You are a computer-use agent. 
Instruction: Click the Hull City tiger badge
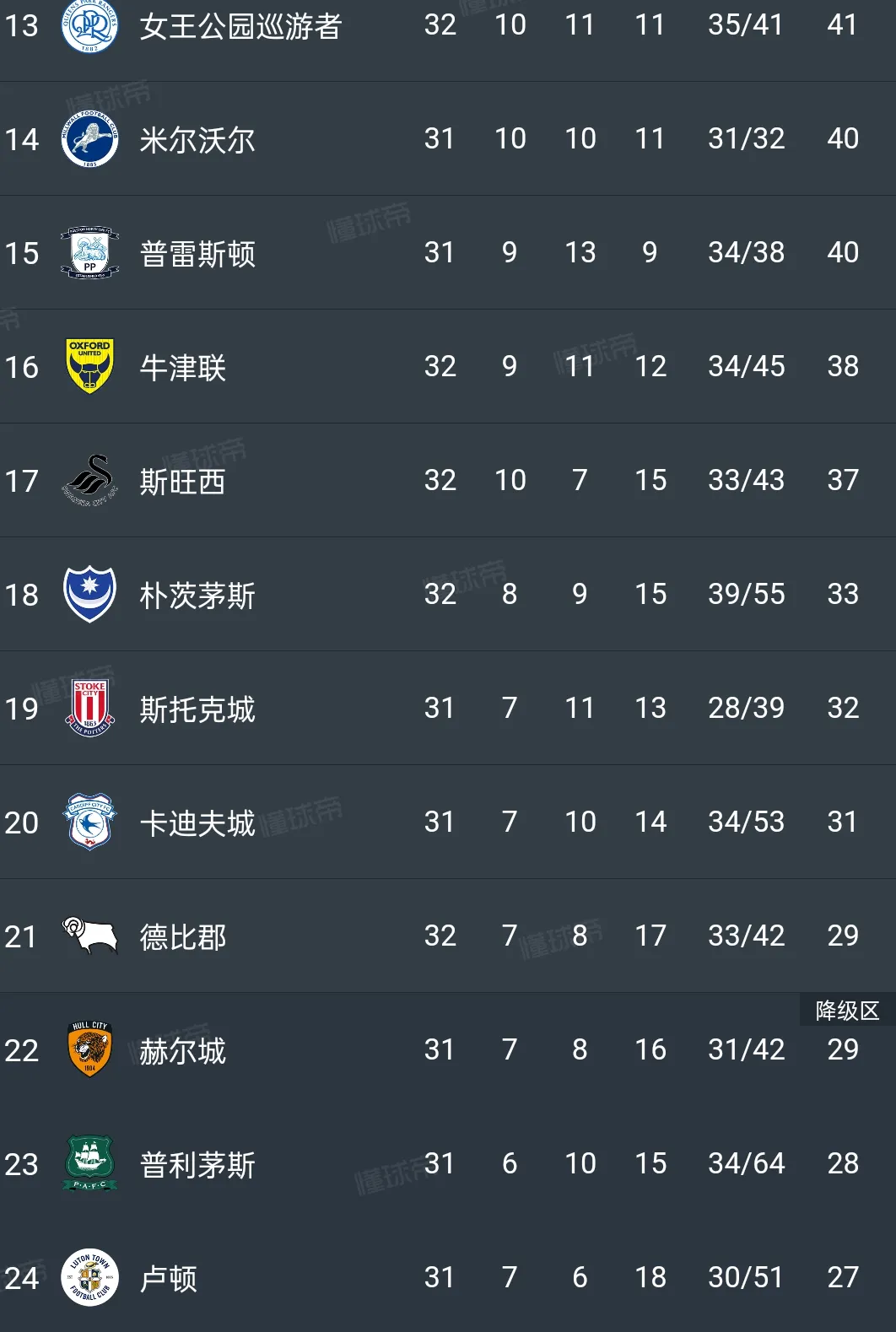[89, 1050]
